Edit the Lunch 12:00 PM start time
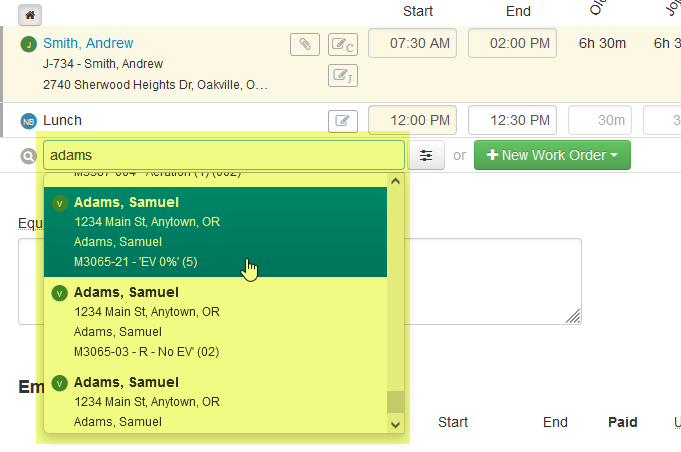The height and width of the screenshot is (452, 681). tap(413, 121)
